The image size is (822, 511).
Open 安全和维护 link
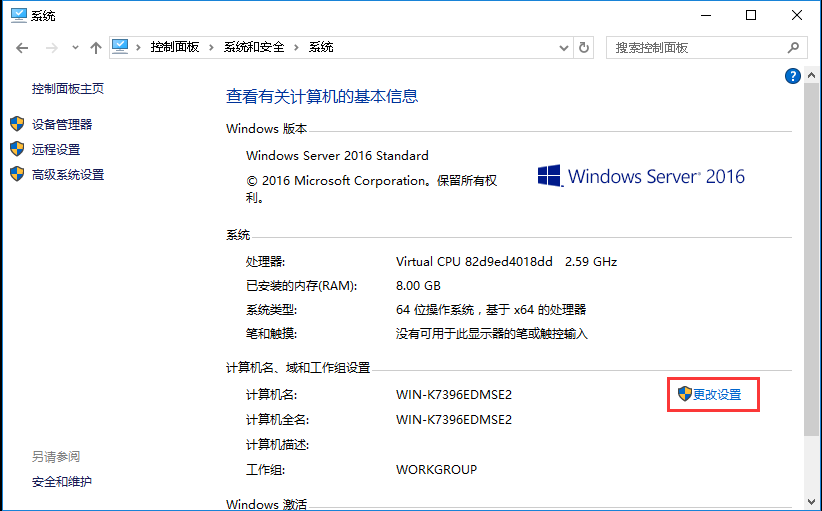coord(61,481)
